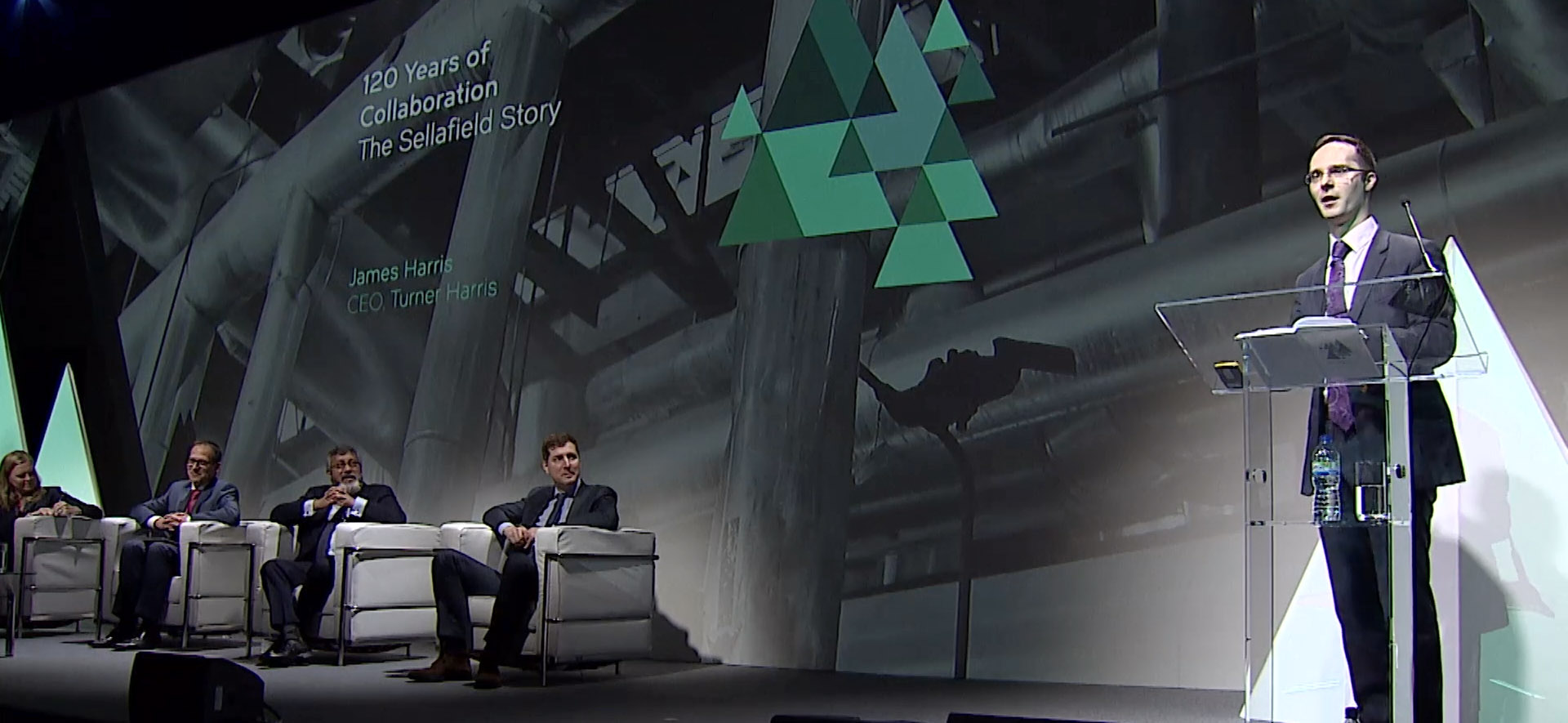Viewport: 1568px width, 723px height.
Task: Click the water bottle on the podium
Action: pos(1326,480)
